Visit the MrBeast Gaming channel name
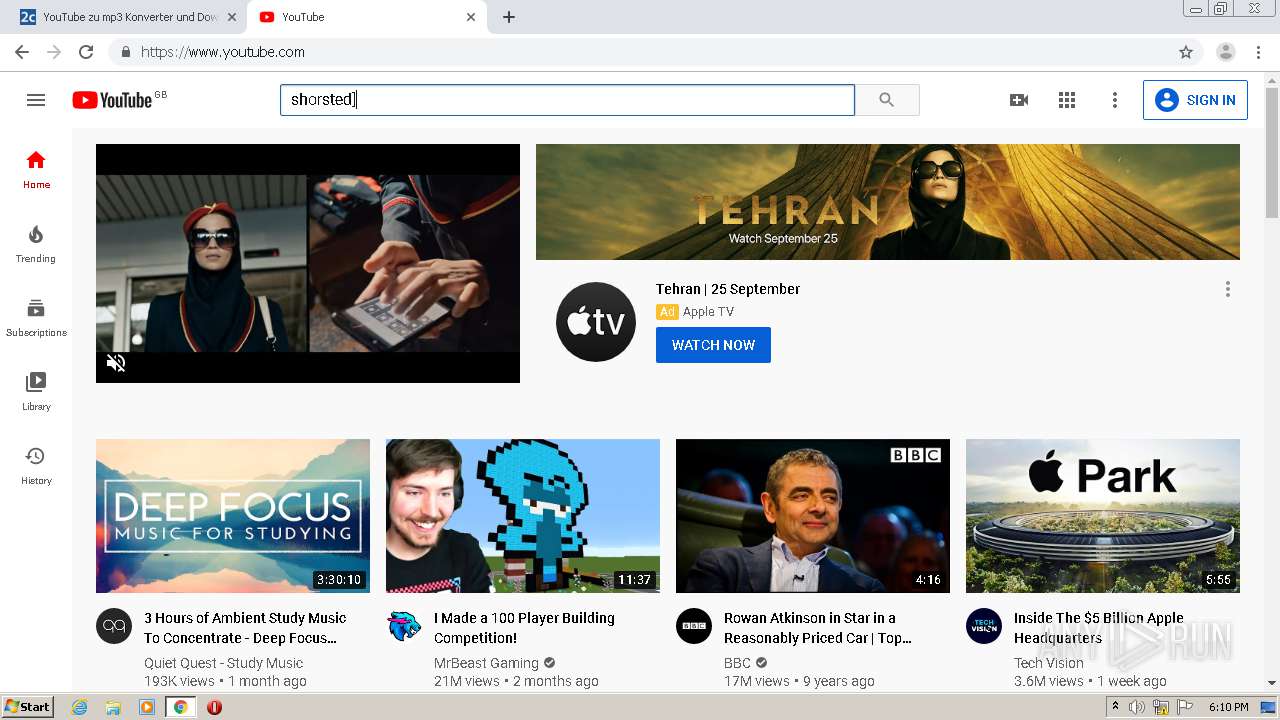The height and width of the screenshot is (720, 1280). 486,663
